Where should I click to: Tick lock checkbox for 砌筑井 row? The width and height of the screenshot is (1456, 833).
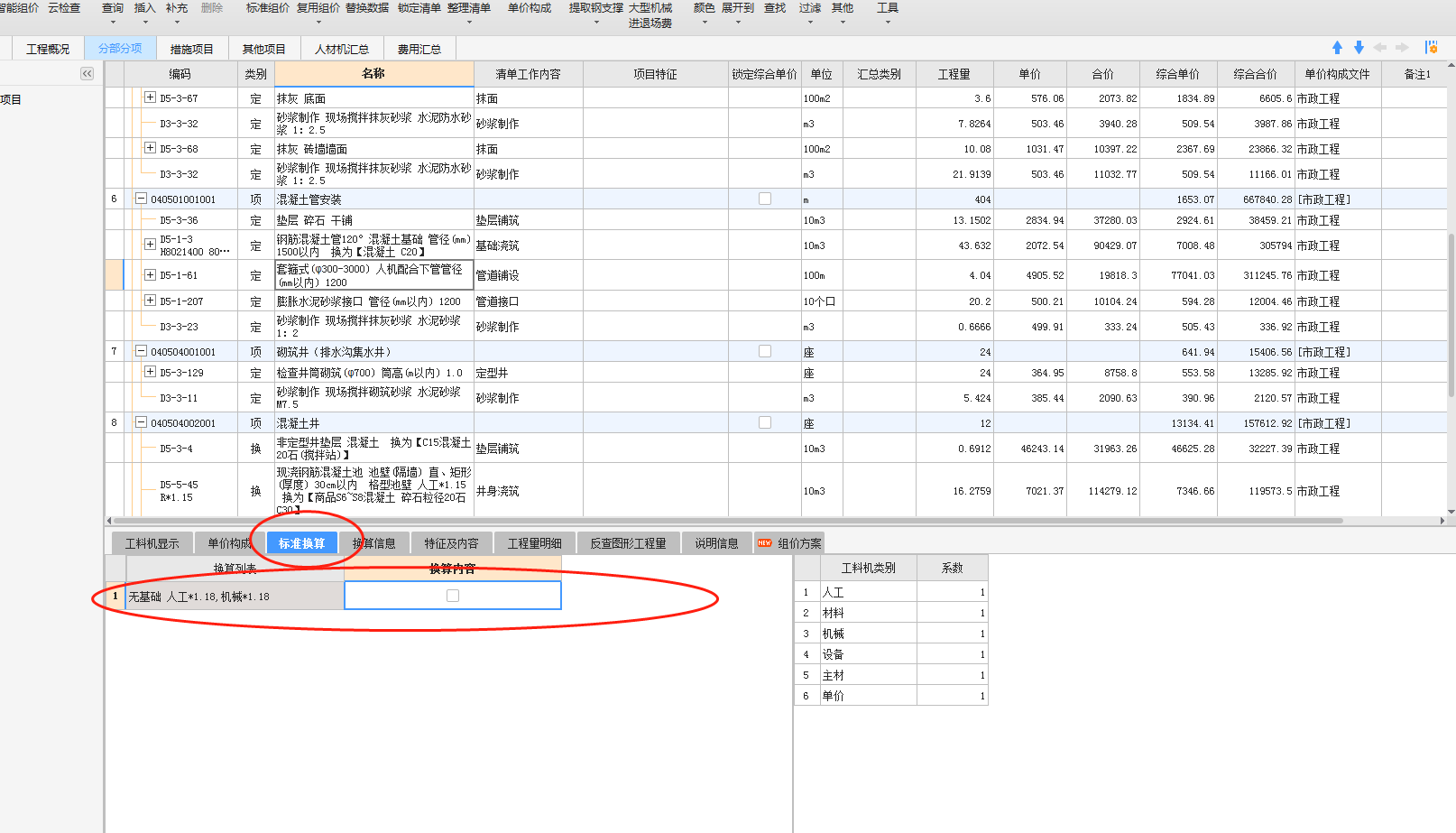click(x=765, y=351)
